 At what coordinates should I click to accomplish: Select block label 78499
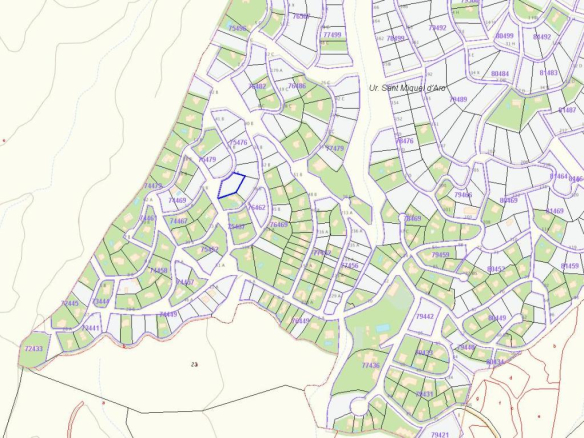[395, 39]
